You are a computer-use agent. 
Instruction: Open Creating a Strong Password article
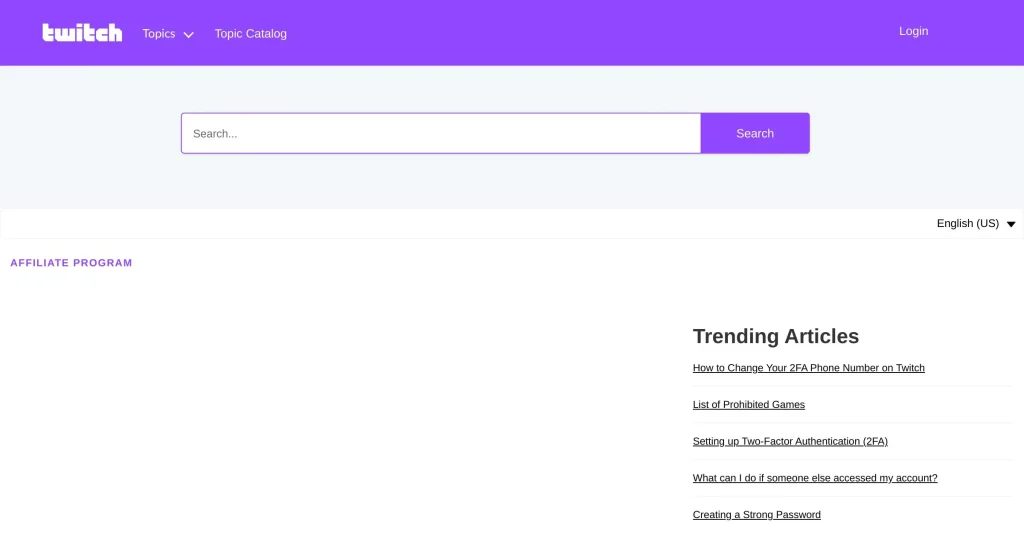(757, 514)
